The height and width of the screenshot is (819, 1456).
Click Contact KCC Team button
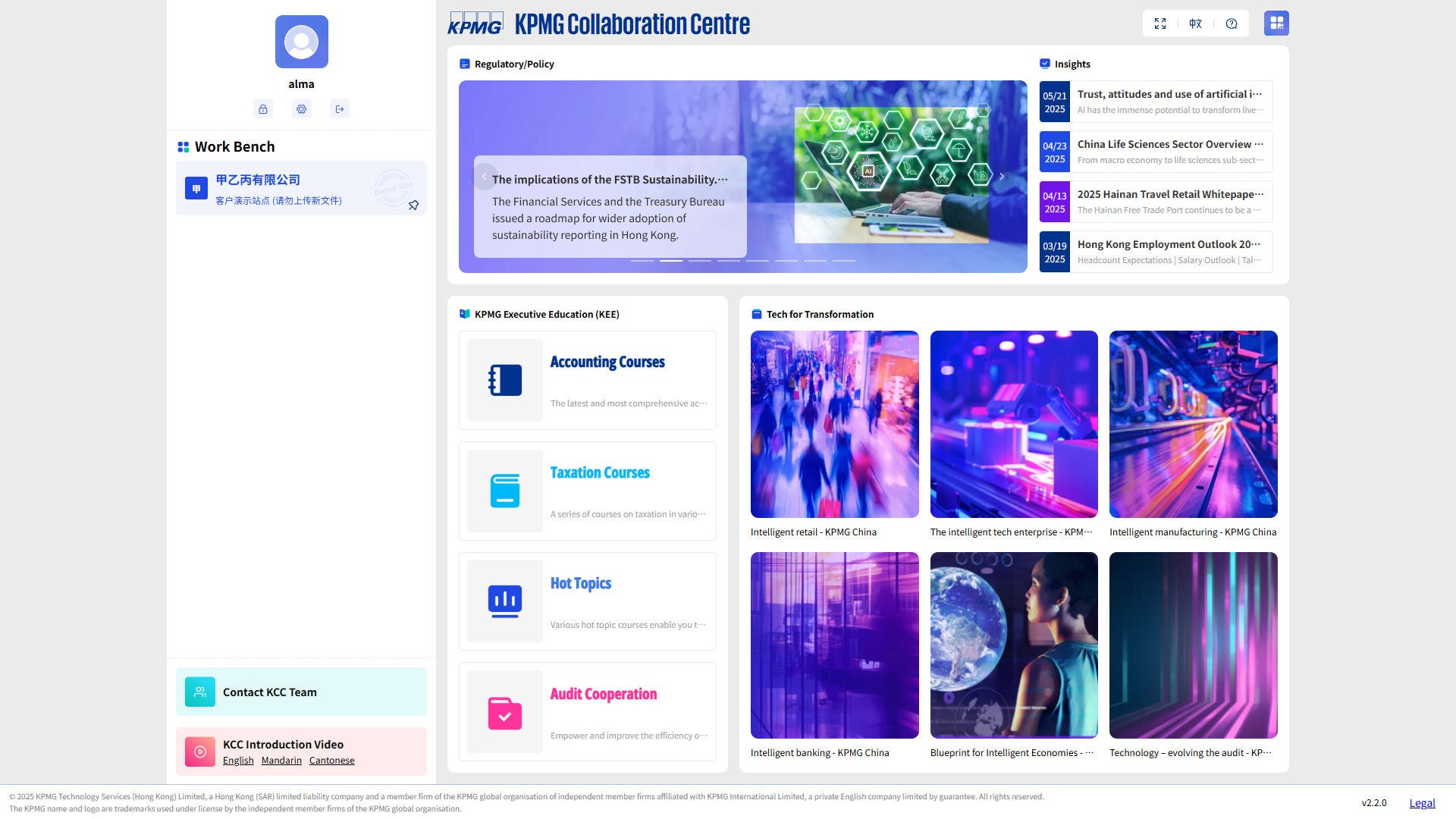pos(301,692)
